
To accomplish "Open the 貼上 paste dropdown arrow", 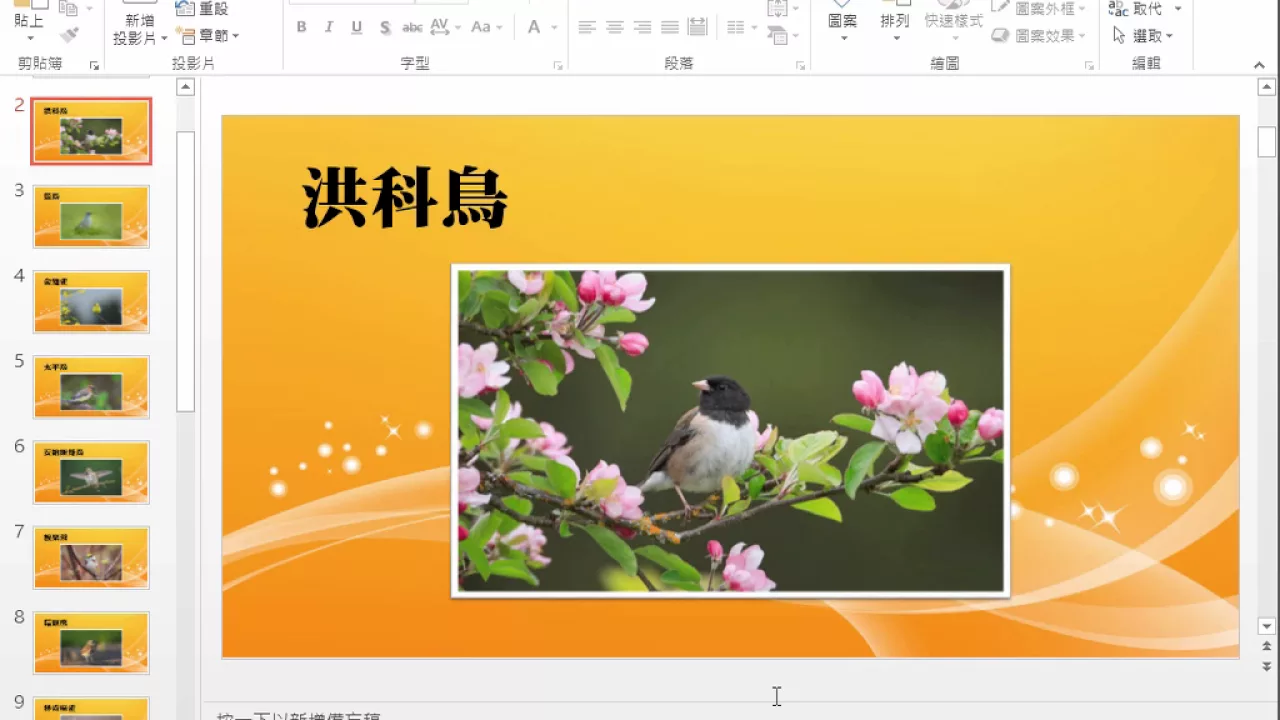I will pyautogui.click(x=29, y=38).
